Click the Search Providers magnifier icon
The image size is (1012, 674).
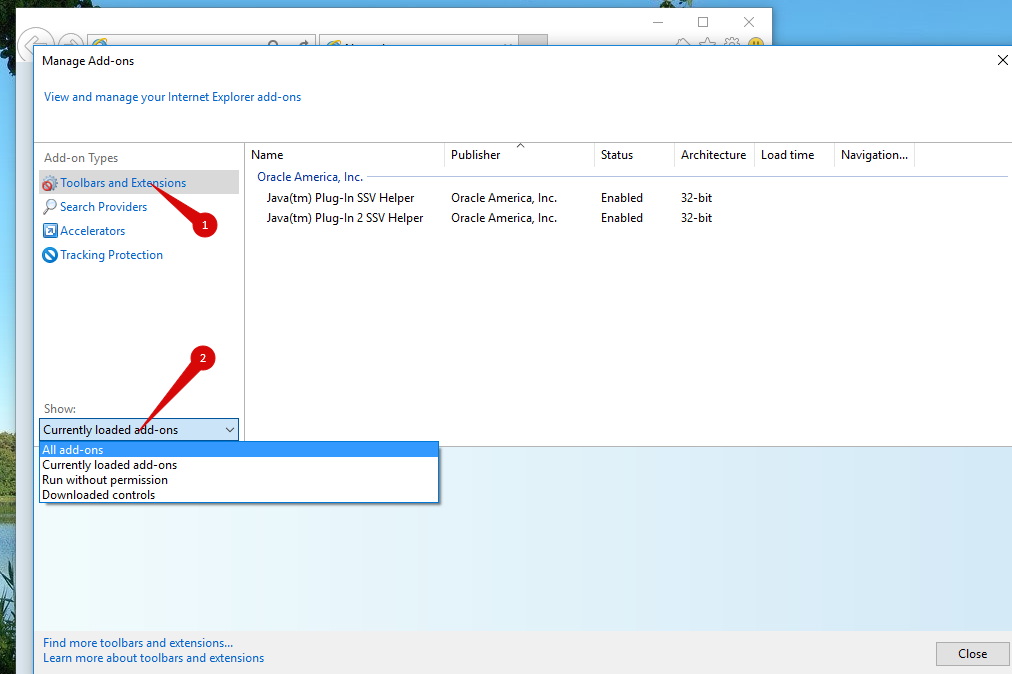[x=50, y=207]
